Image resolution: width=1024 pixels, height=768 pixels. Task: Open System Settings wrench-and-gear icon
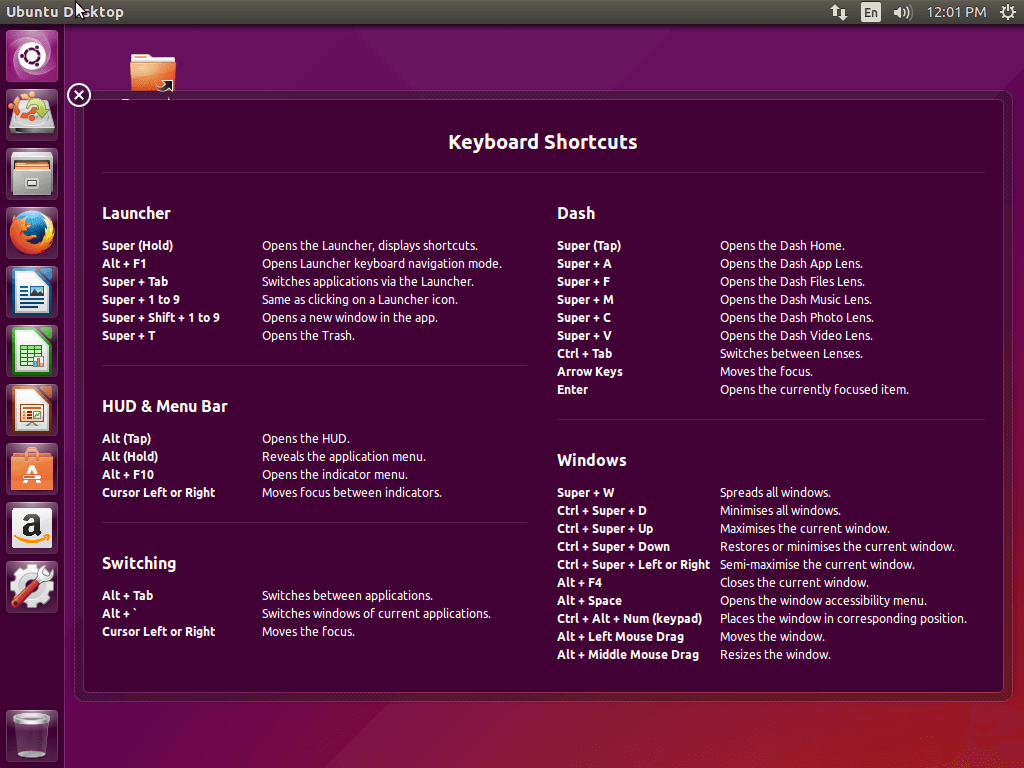(32, 586)
